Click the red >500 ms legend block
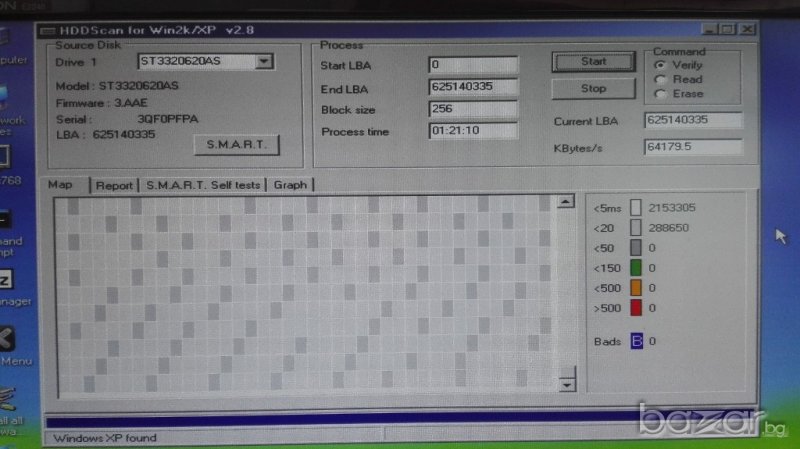This screenshot has height=449, width=800. tap(636, 307)
